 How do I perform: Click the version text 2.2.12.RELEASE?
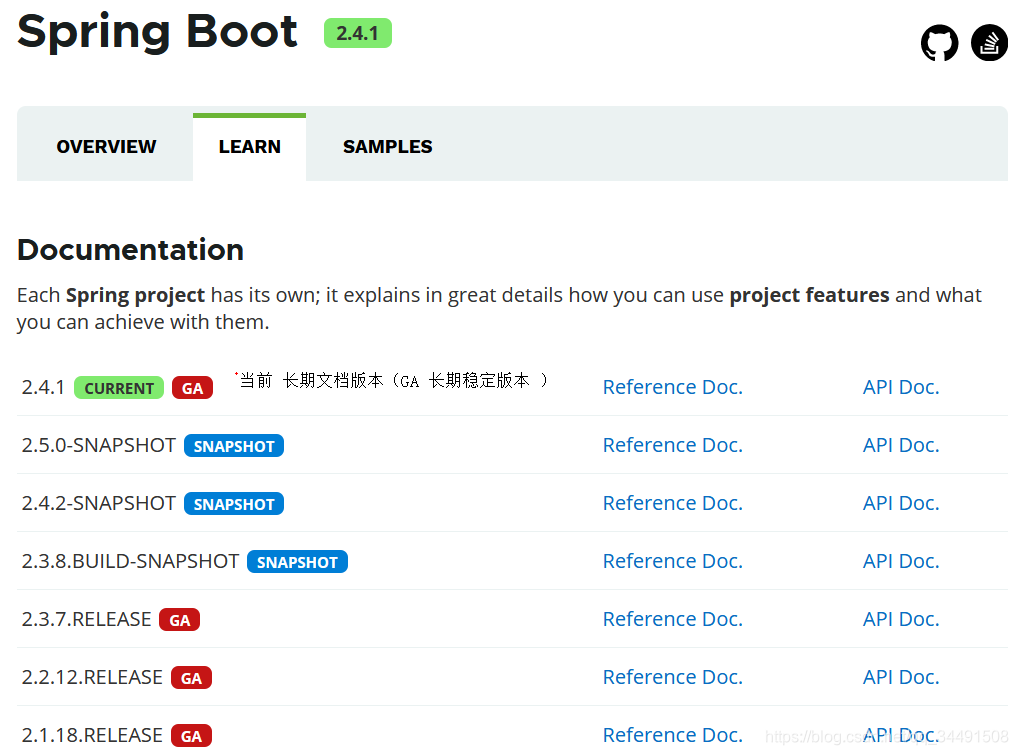pyautogui.click(x=92, y=677)
